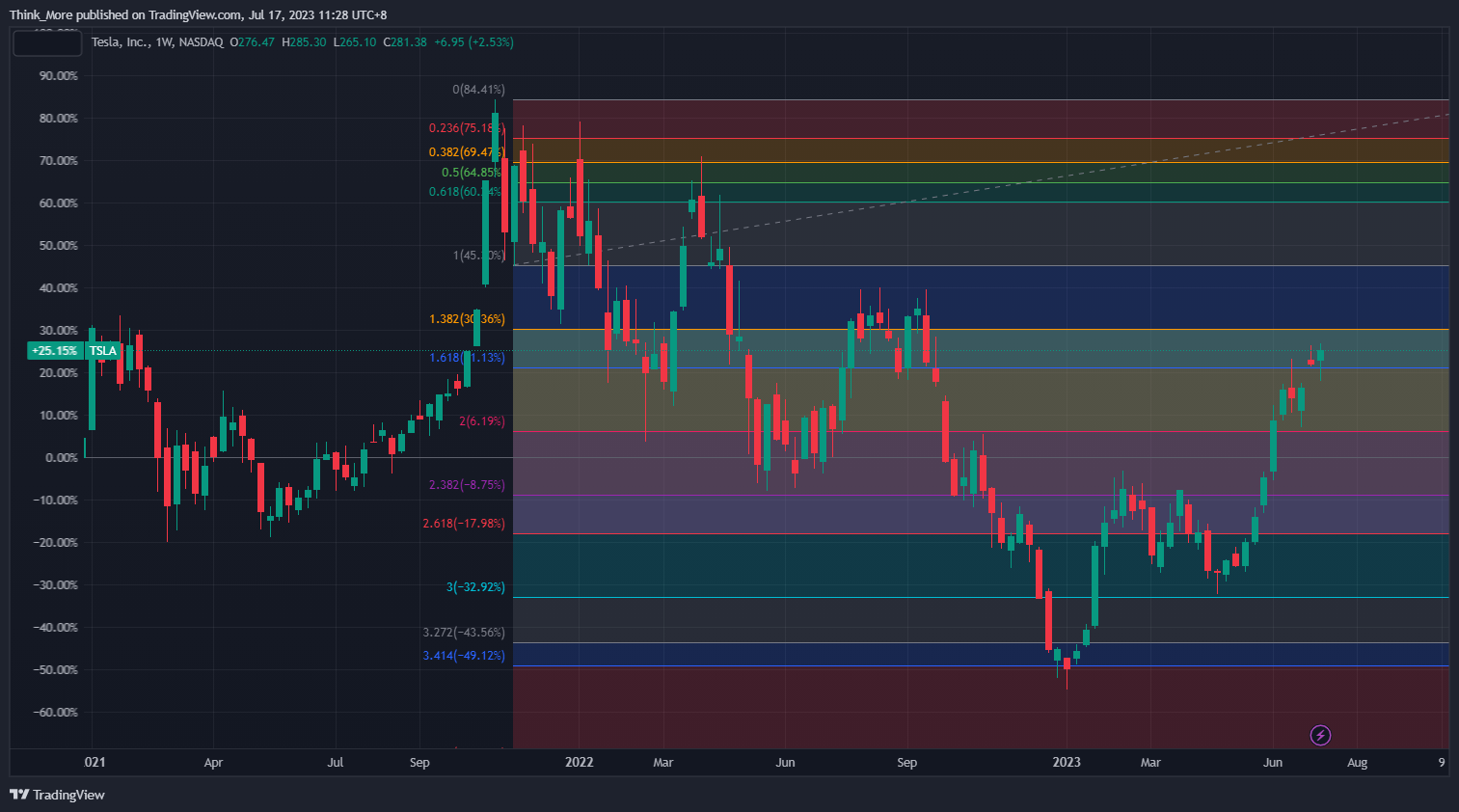Click the Aug label on time axis

coord(1357,763)
